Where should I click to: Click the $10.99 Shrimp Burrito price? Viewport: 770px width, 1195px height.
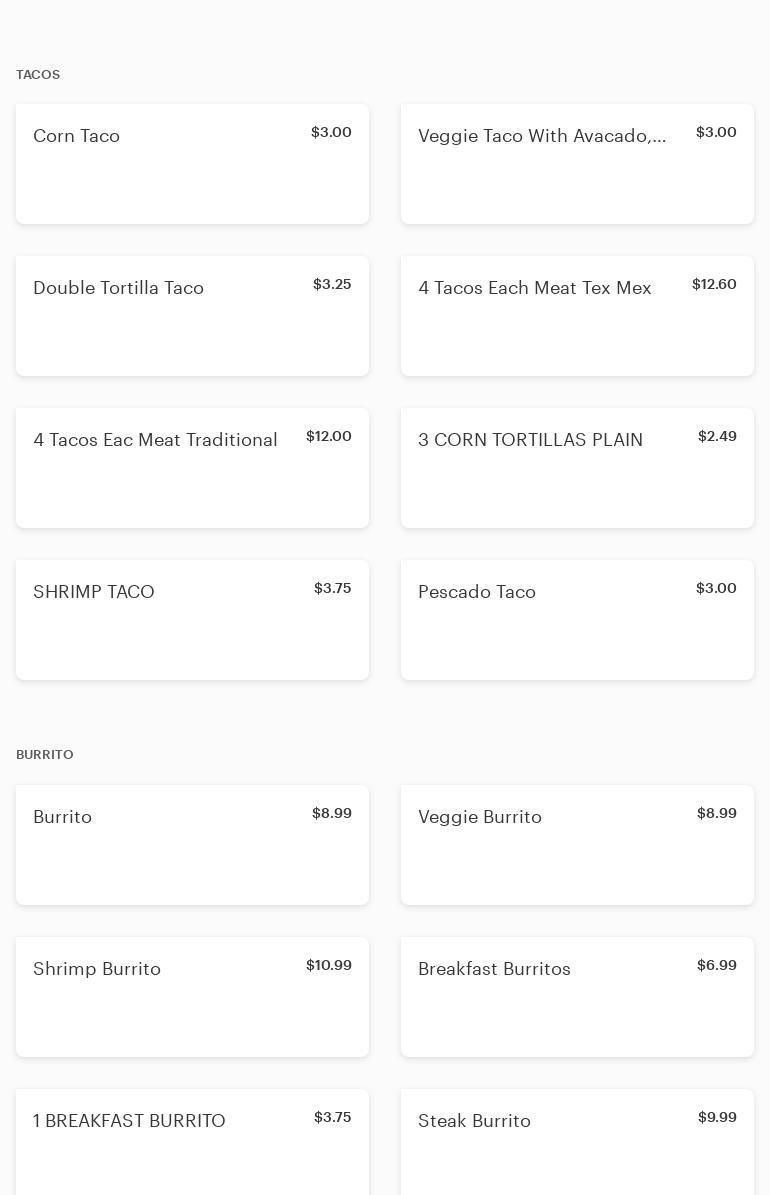328,966
